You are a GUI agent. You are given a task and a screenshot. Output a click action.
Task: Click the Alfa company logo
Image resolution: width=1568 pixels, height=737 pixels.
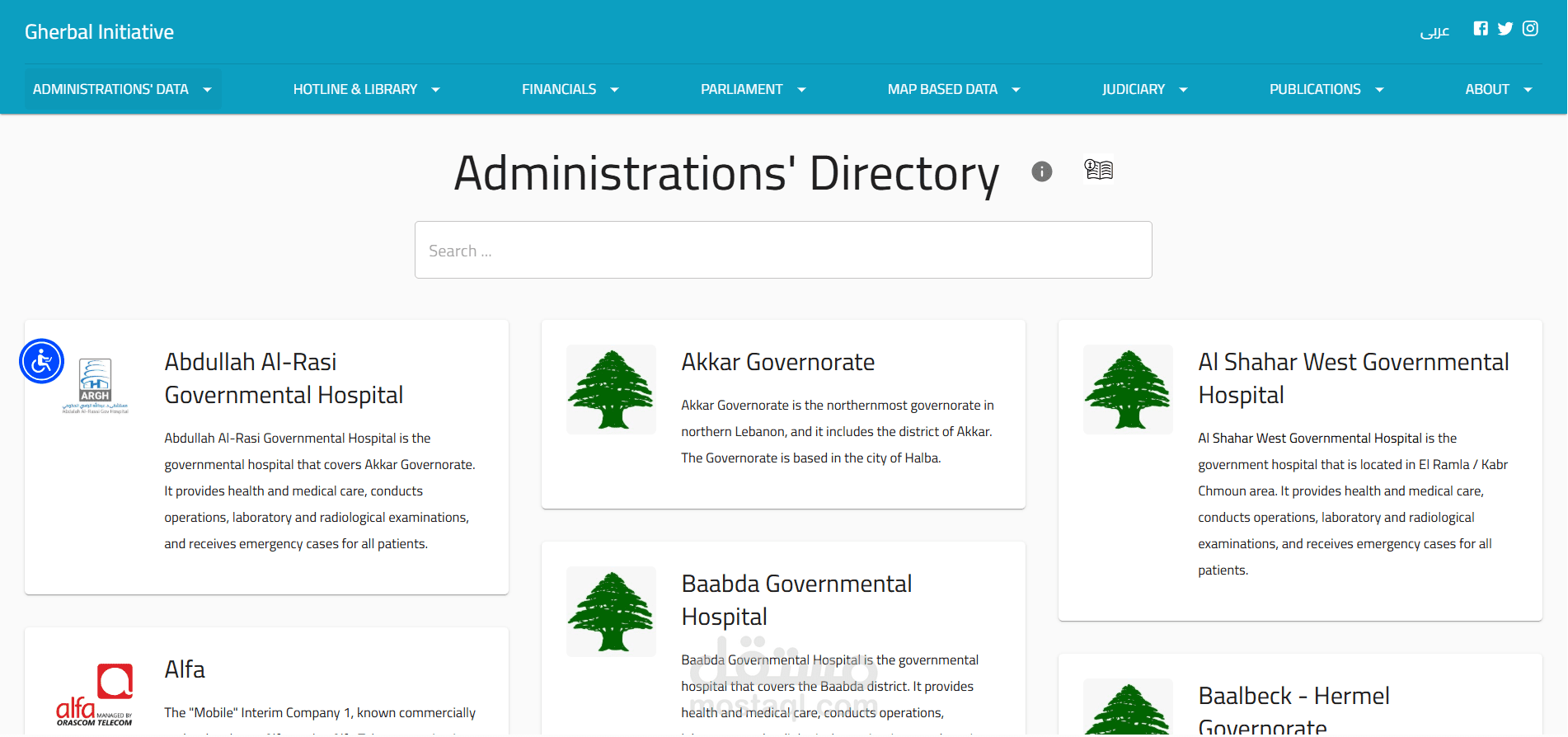click(94, 695)
